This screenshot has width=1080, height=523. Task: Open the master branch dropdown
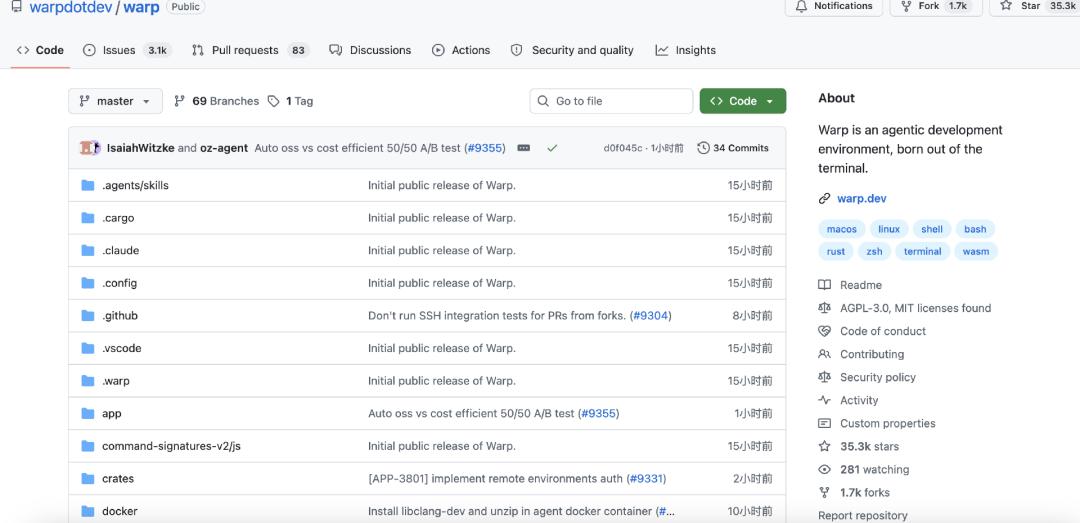[x=115, y=101]
